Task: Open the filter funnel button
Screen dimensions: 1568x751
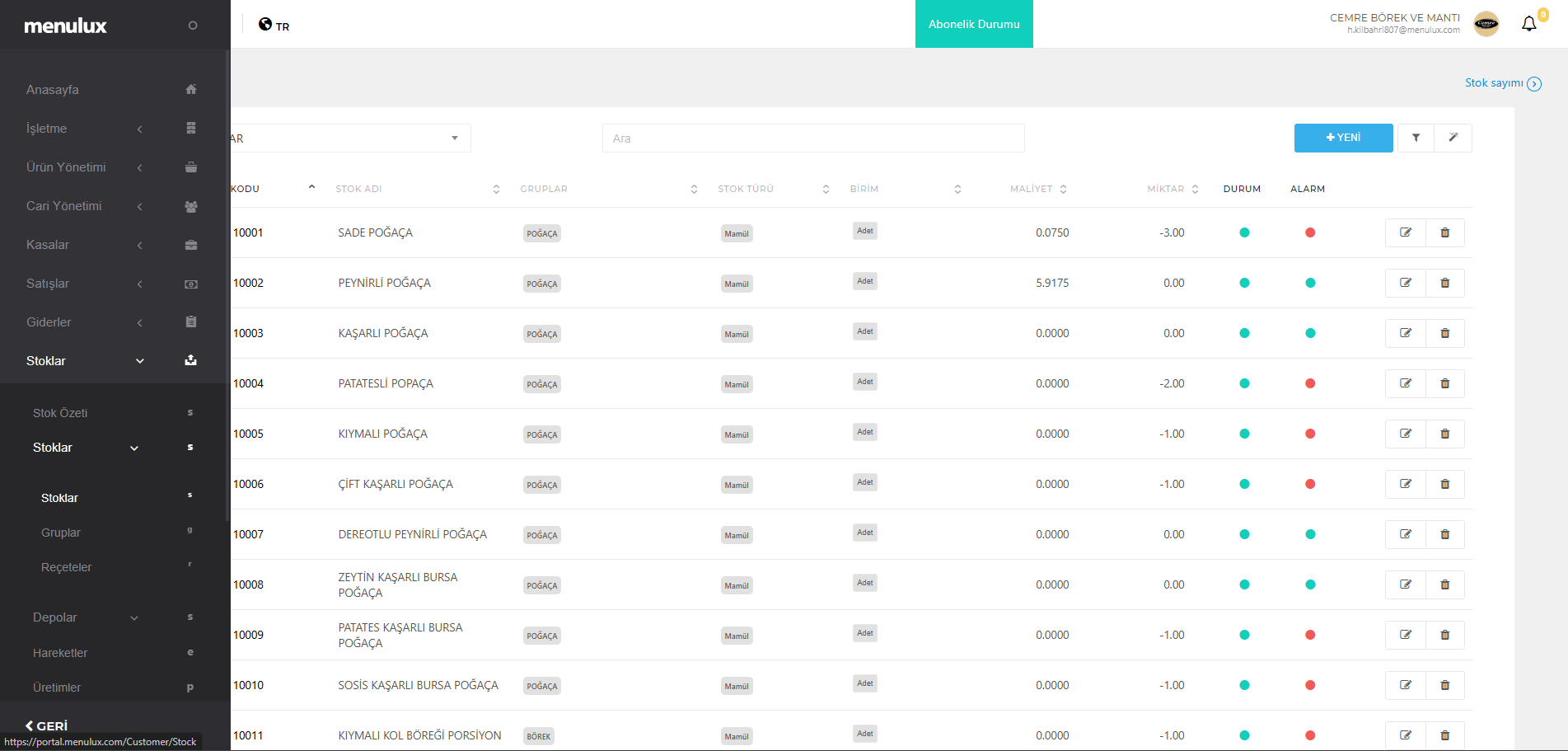Action: pyautogui.click(x=1416, y=138)
